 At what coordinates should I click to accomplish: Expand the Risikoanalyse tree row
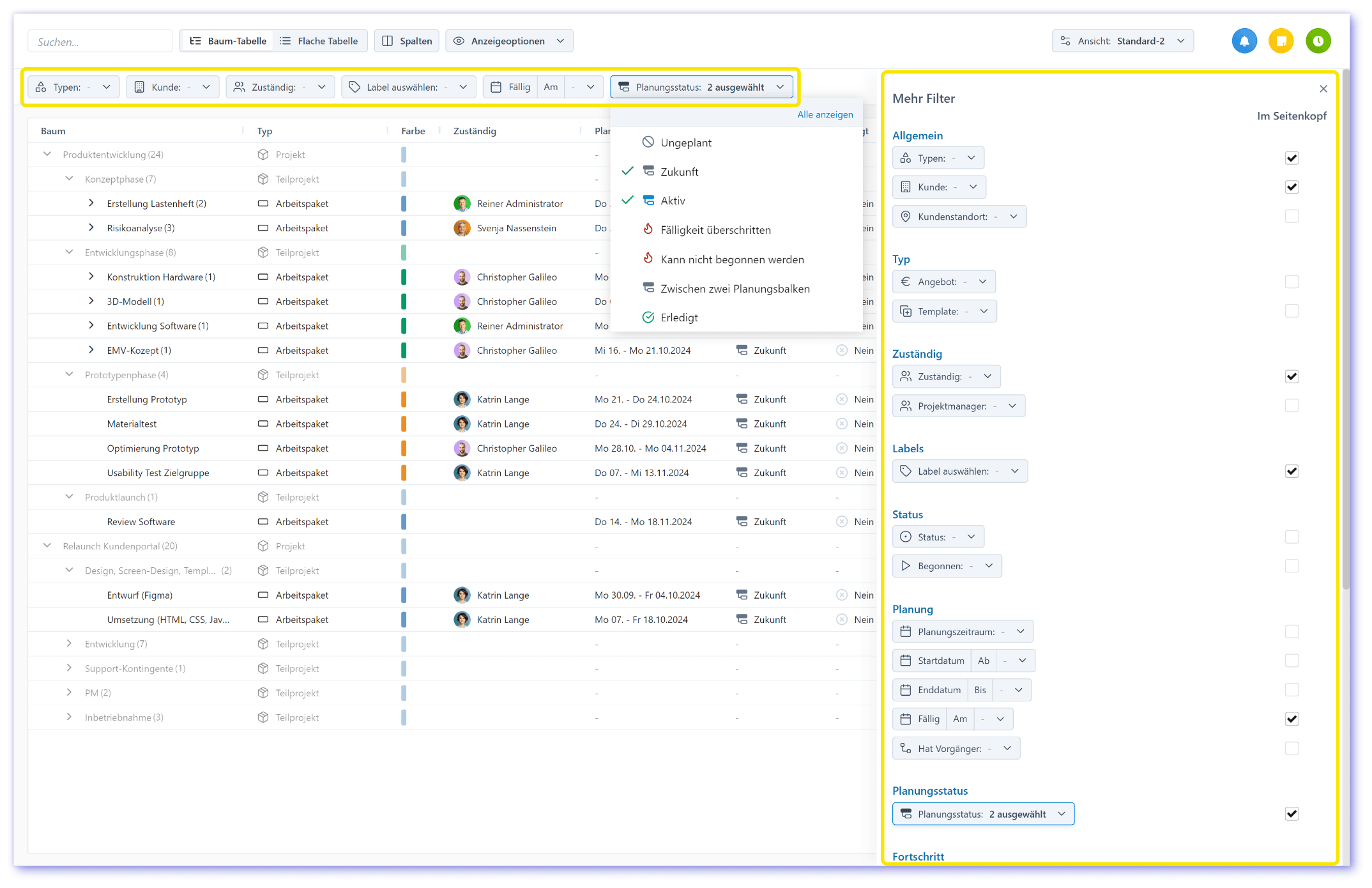tap(91, 228)
